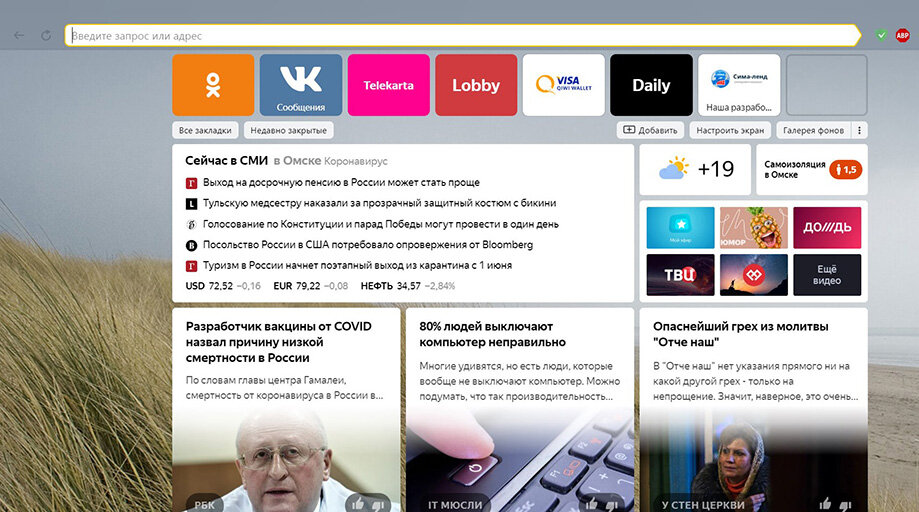The height and width of the screenshot is (512, 919).
Task: Click Настроить экран button
Action: [730, 131]
